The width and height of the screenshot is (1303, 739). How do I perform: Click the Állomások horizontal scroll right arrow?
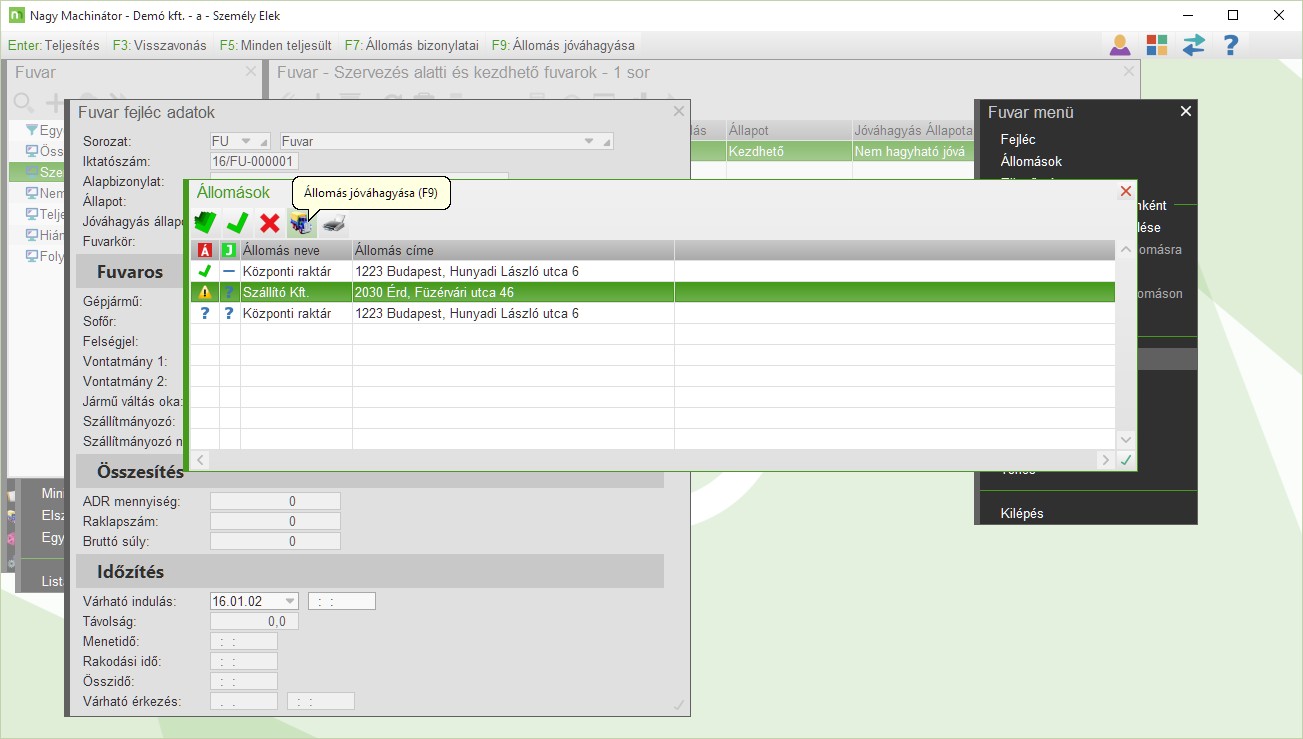click(1106, 460)
